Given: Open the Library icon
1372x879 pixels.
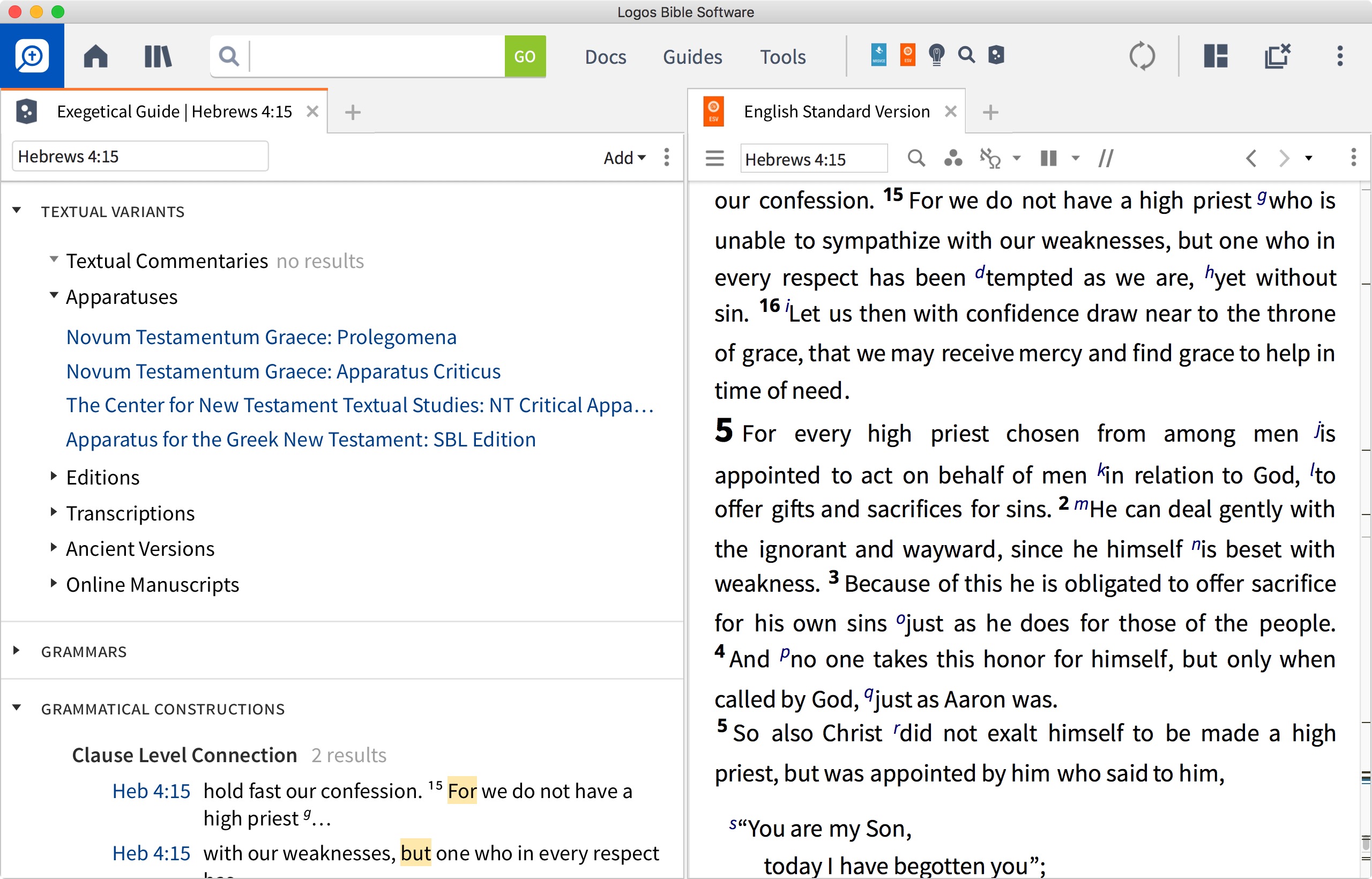Looking at the screenshot, I should pyautogui.click(x=158, y=56).
